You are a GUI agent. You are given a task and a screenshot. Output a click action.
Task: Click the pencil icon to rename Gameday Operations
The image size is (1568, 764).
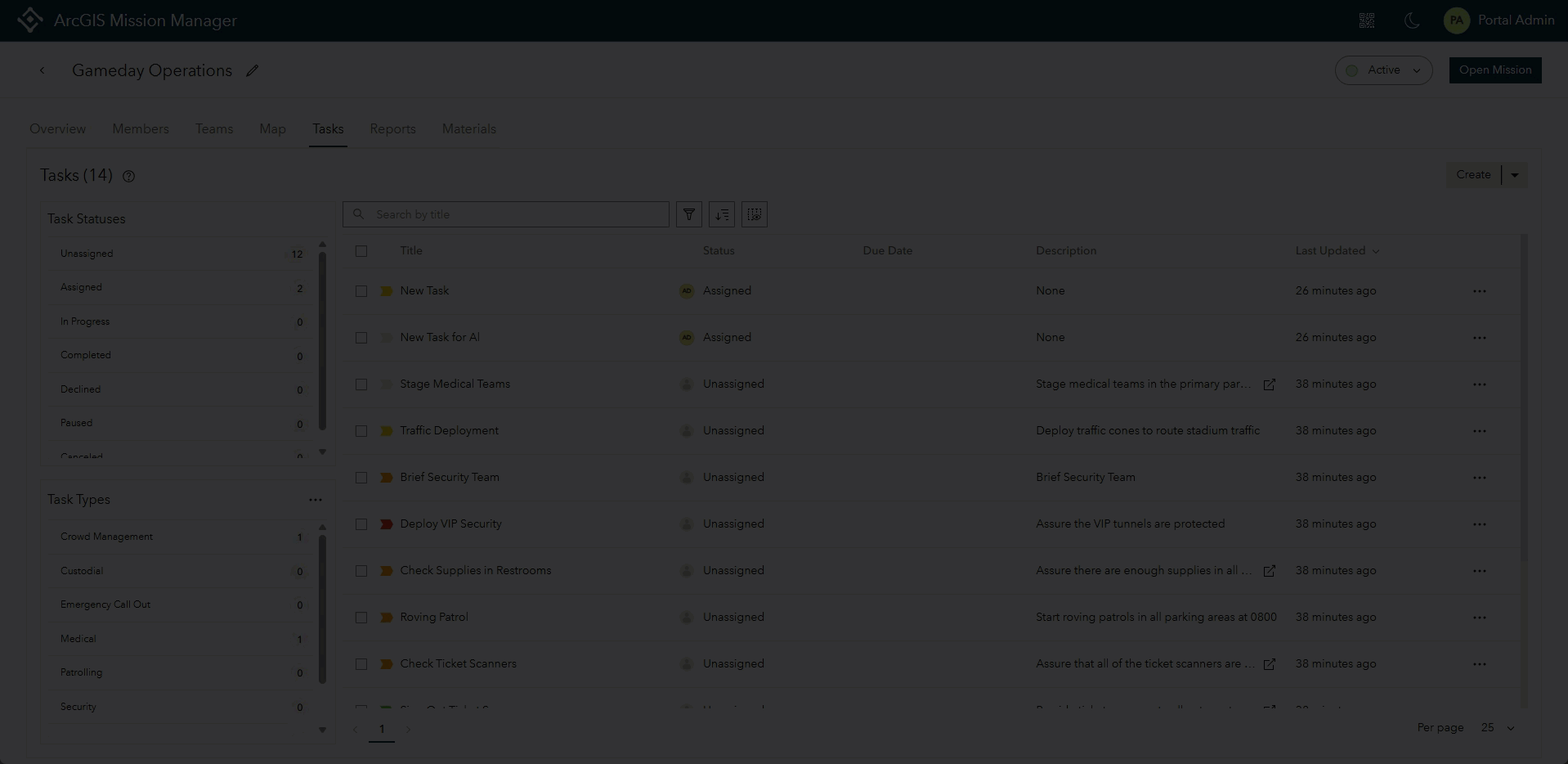tap(252, 70)
